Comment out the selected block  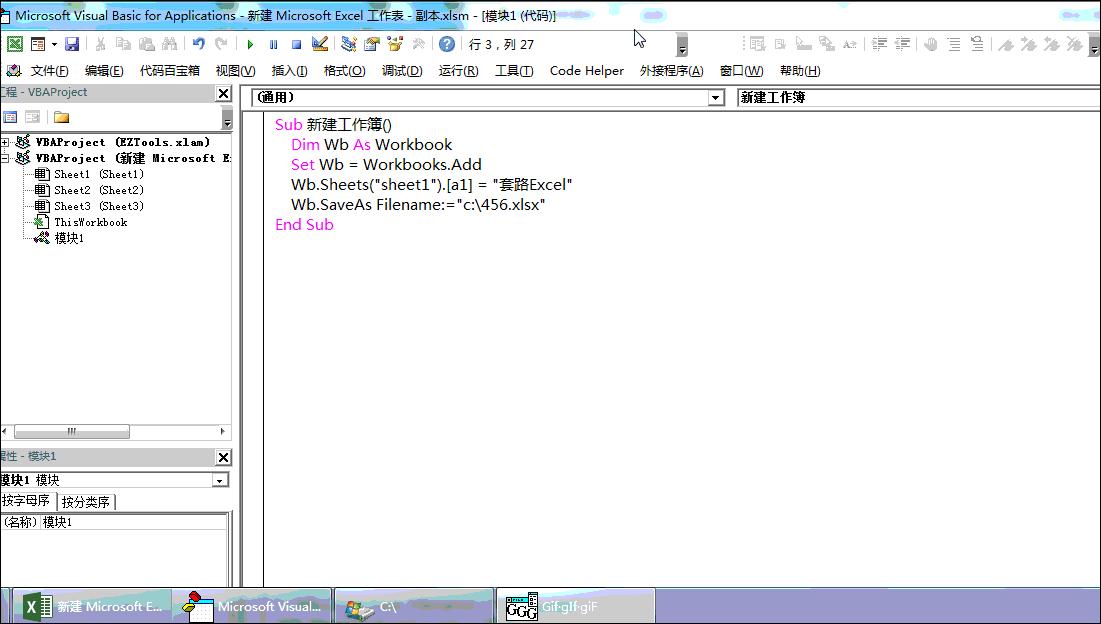tap(954, 44)
